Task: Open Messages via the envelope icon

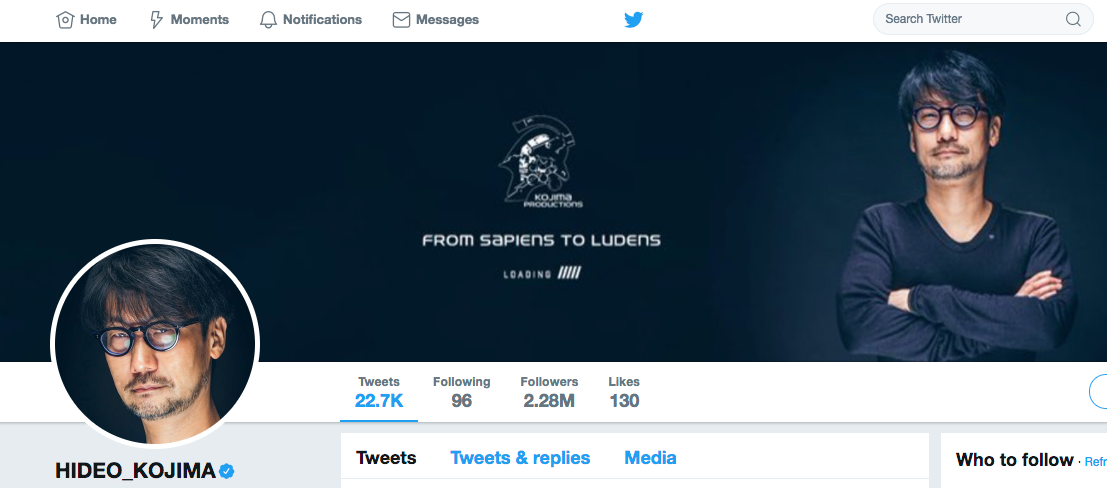Action: 401,20
